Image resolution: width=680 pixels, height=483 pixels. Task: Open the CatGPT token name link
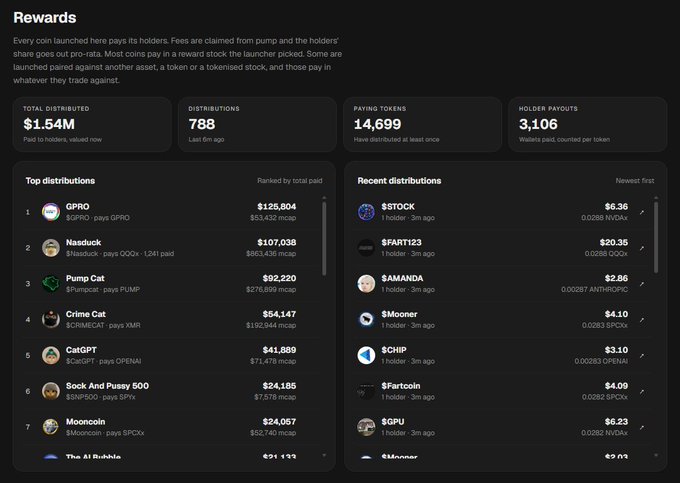(81, 350)
